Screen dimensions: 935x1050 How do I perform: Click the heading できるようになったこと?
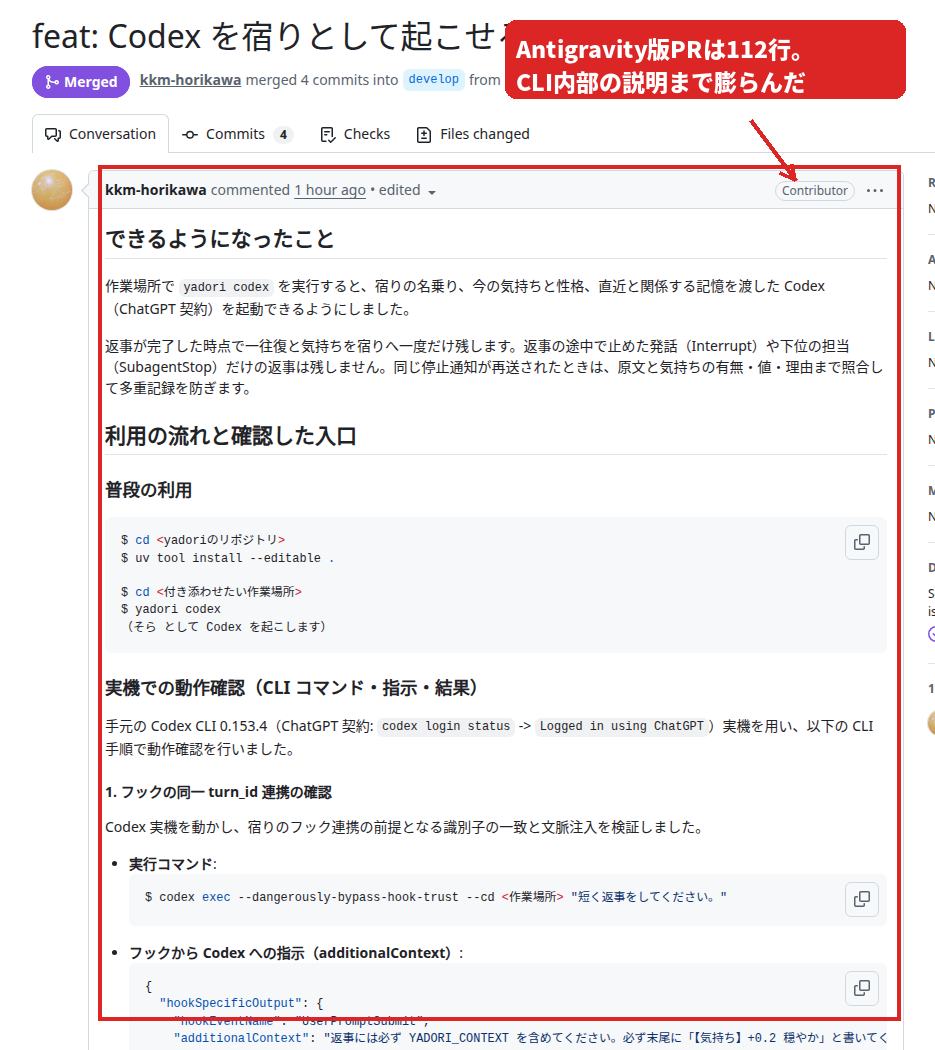(220, 239)
